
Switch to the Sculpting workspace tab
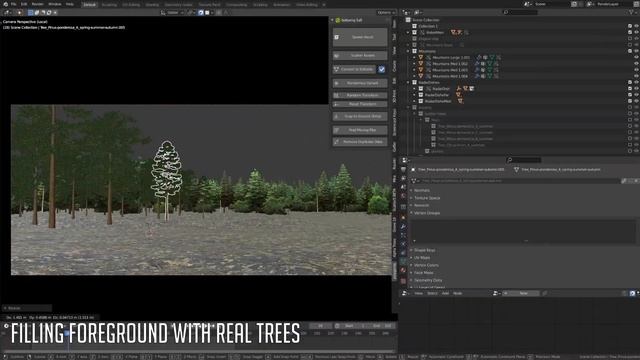[109, 4]
